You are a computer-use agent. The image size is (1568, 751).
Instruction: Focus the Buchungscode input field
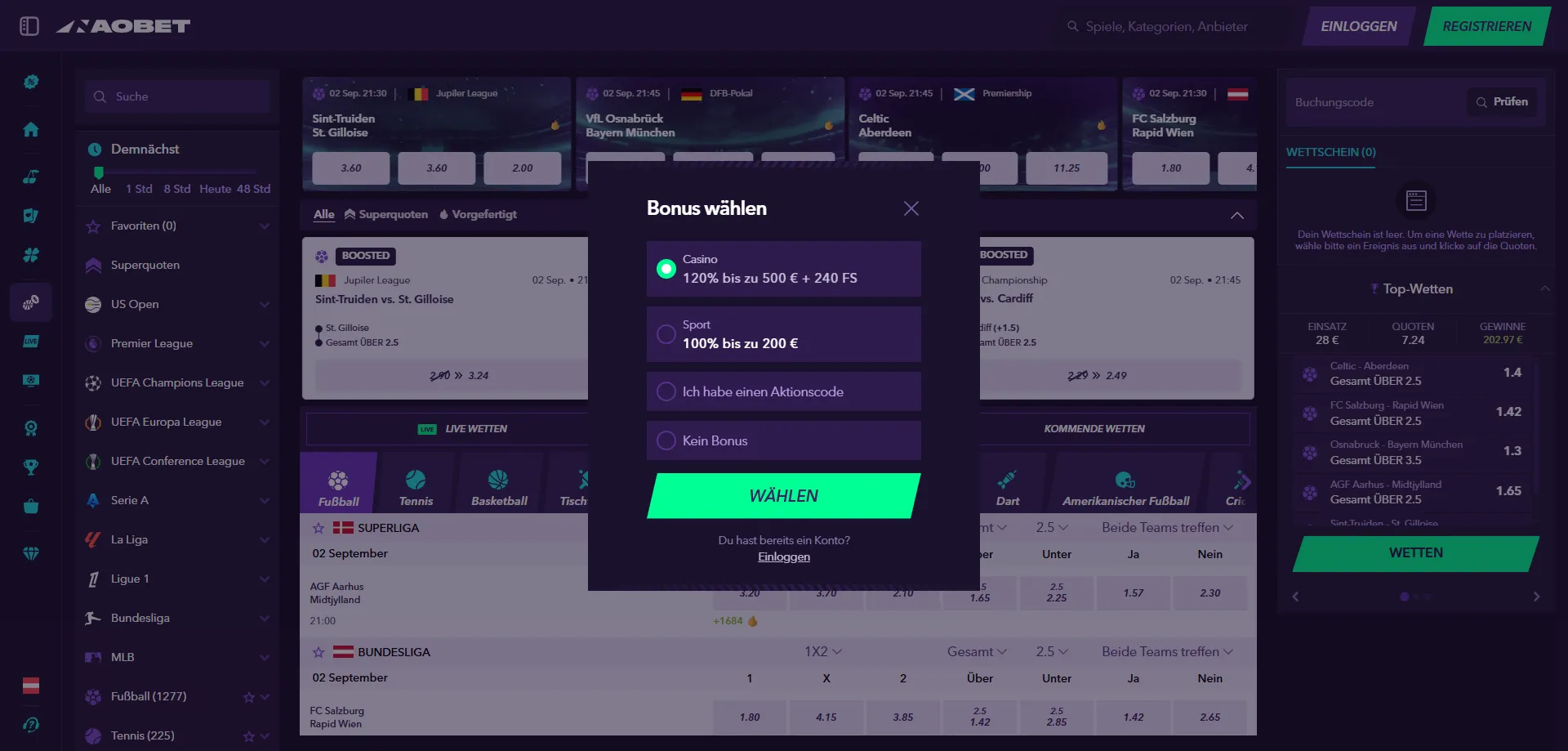pos(1375,102)
